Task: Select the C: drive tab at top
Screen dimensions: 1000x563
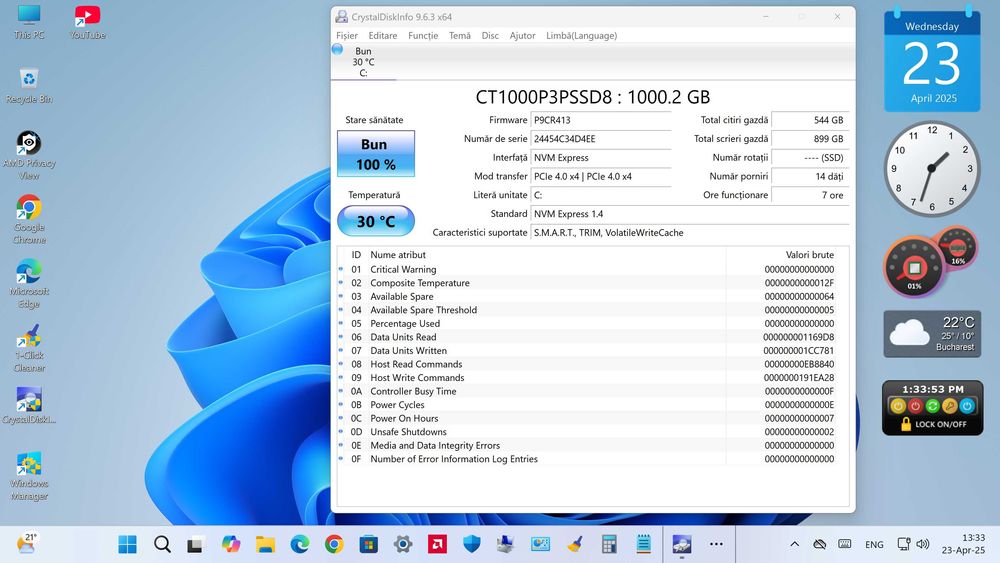Action: point(363,62)
